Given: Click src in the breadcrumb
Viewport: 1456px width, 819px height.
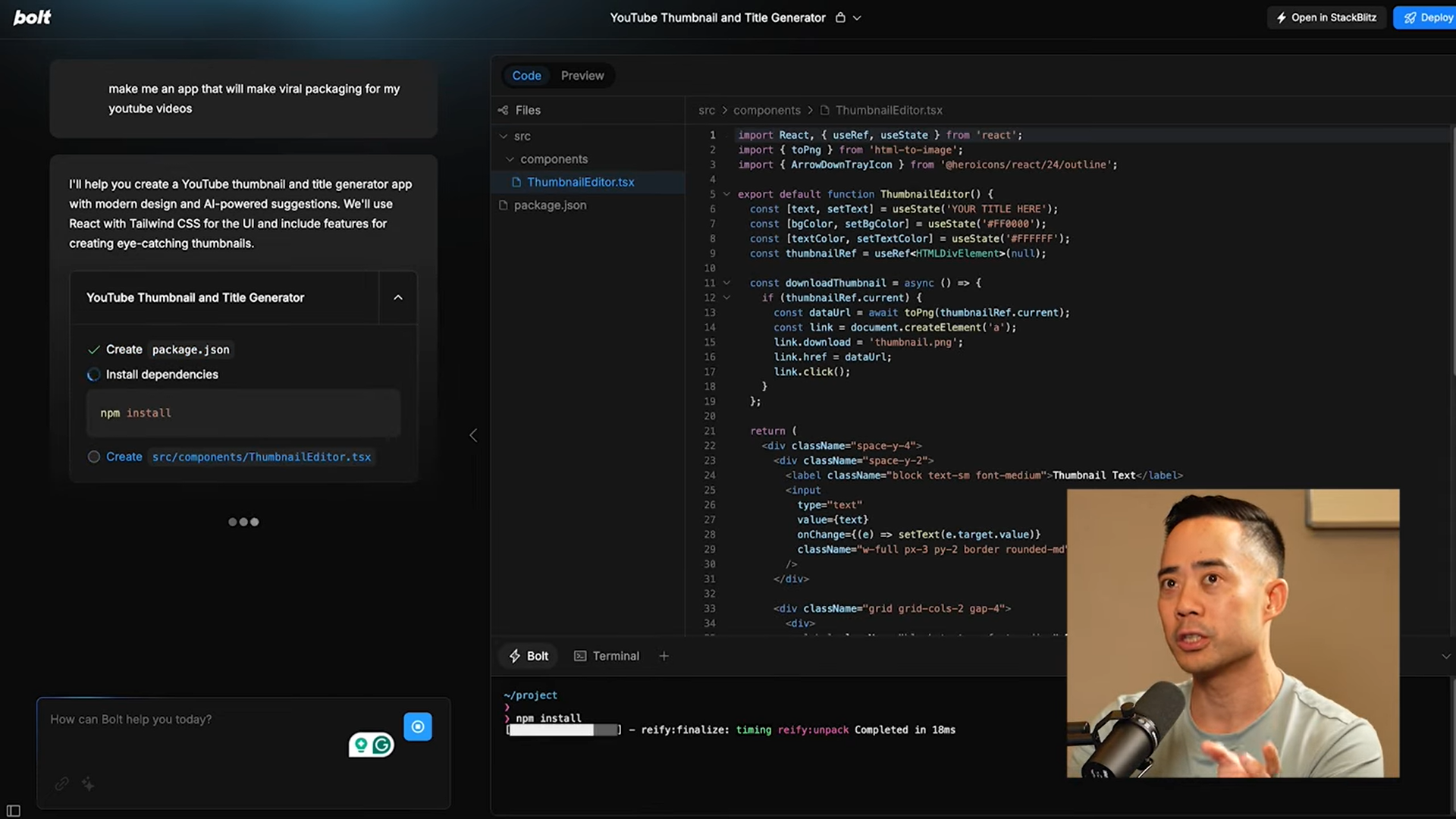Looking at the screenshot, I should coord(706,111).
